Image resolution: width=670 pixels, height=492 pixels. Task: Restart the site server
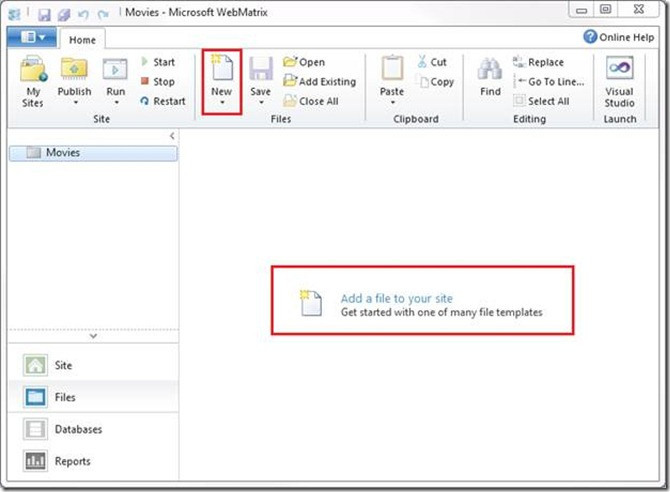point(163,101)
